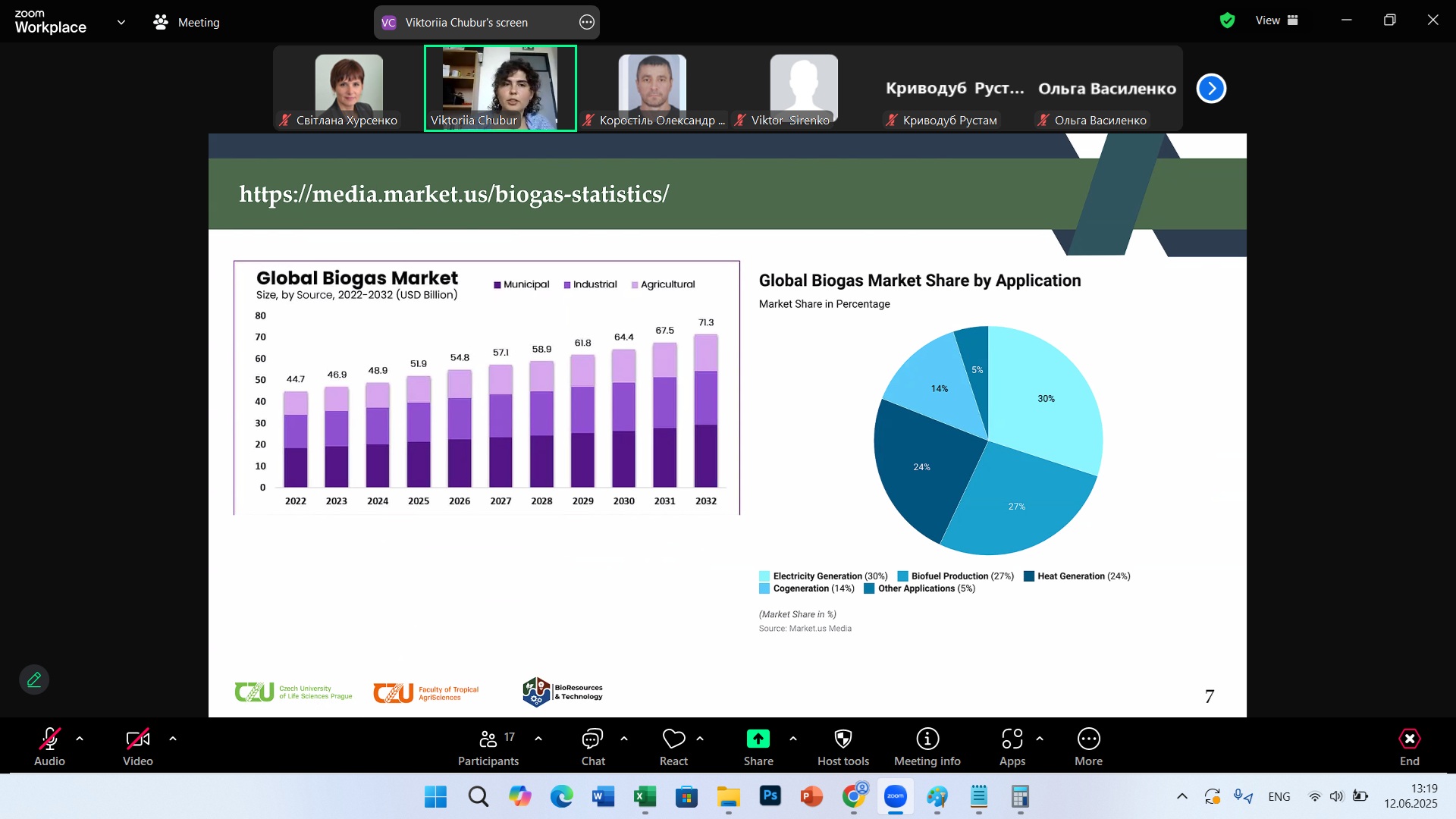Click the Municipal legend color swatch

(x=497, y=285)
